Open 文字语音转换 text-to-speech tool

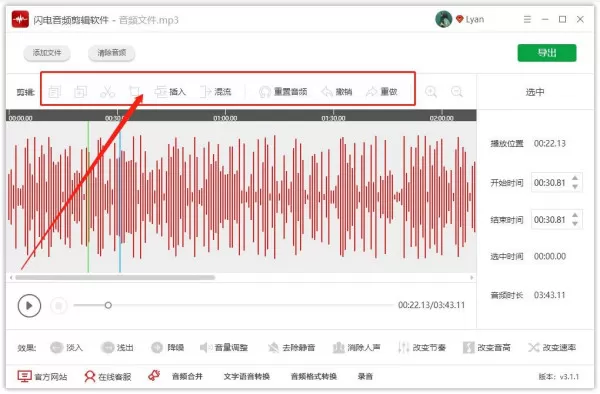tap(247, 376)
